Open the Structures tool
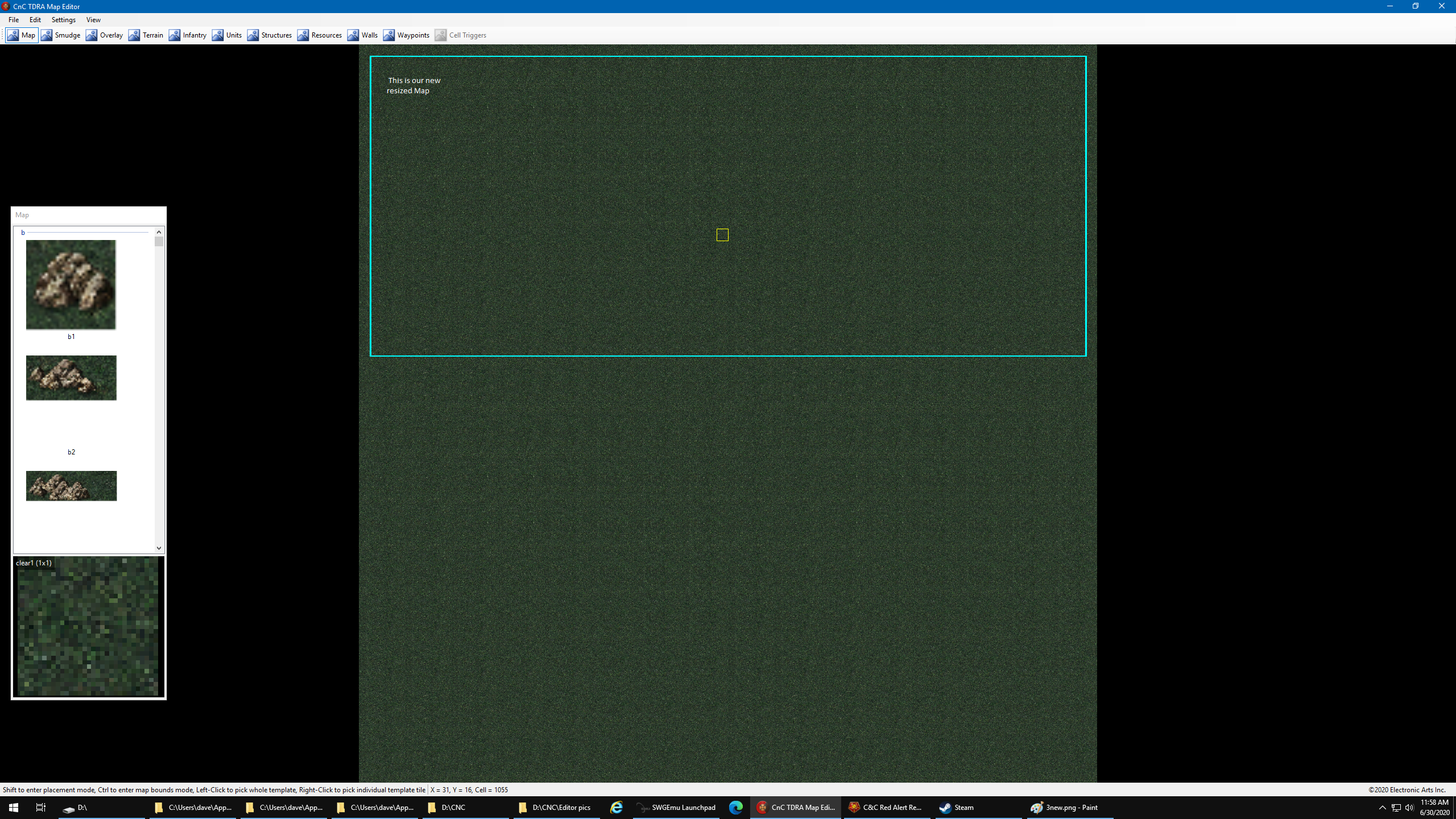1456x819 pixels. [270, 35]
